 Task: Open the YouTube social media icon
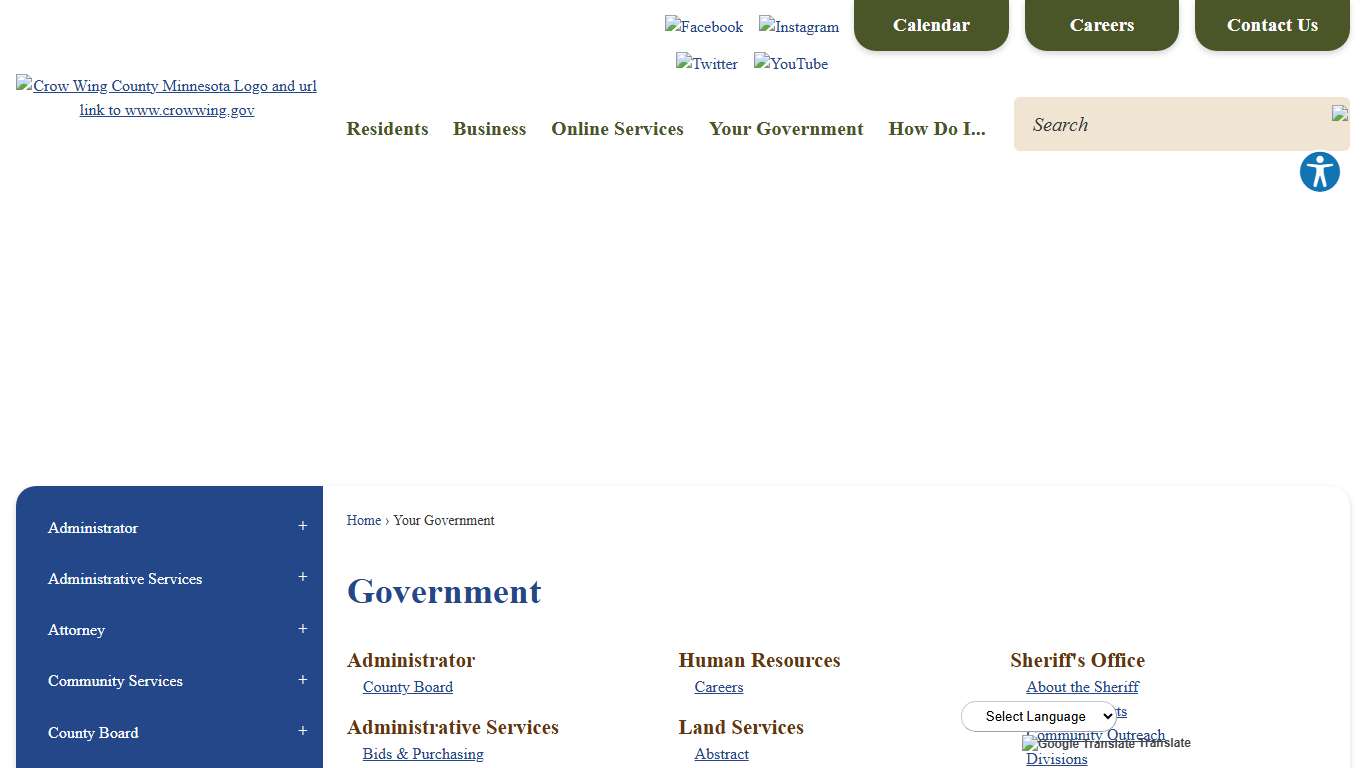click(790, 64)
